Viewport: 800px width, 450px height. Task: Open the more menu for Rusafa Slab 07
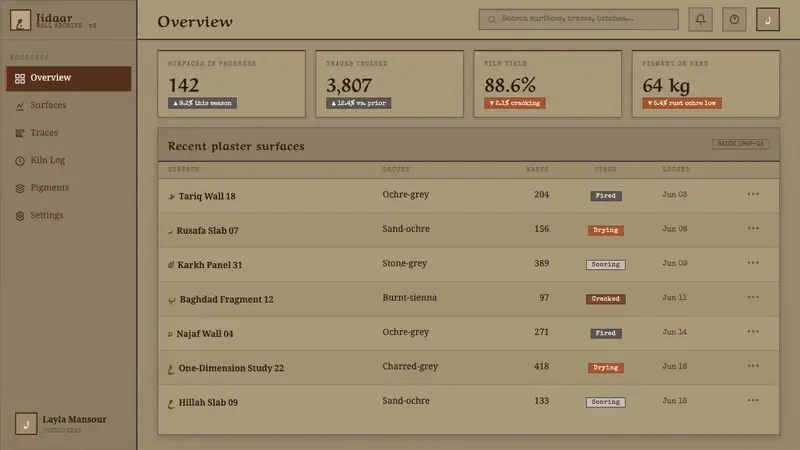[x=753, y=228]
